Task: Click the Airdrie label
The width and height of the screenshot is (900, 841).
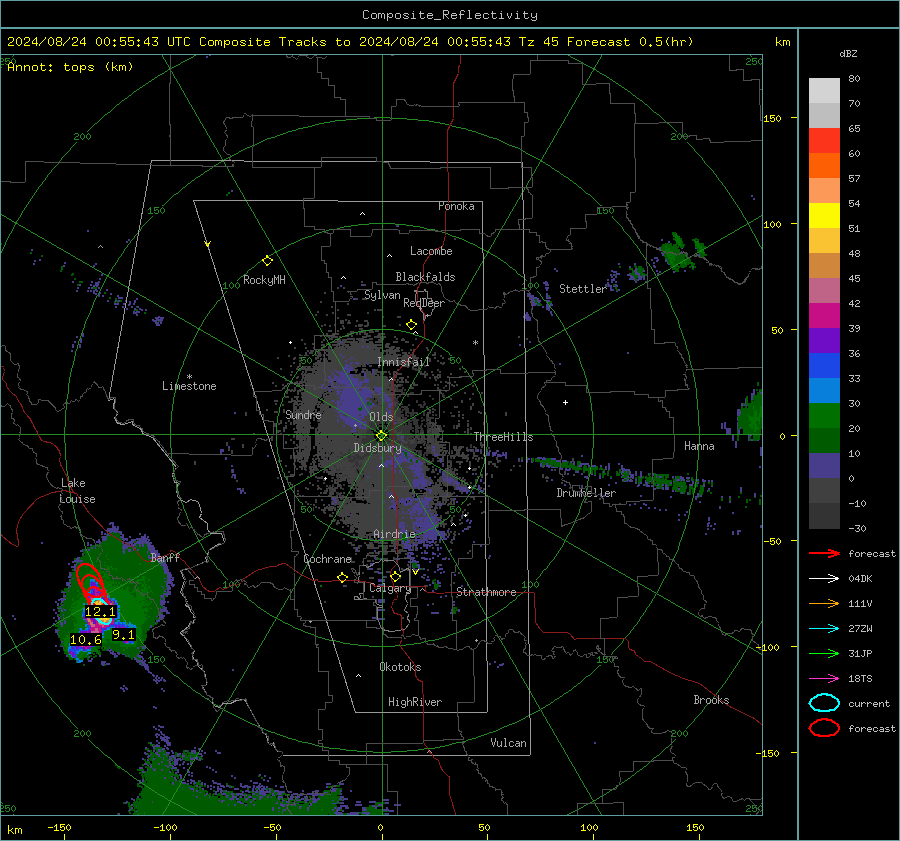Action: 394,534
